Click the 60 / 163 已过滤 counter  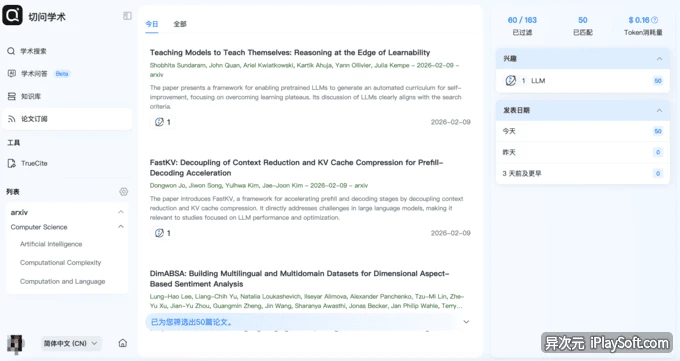click(522, 26)
